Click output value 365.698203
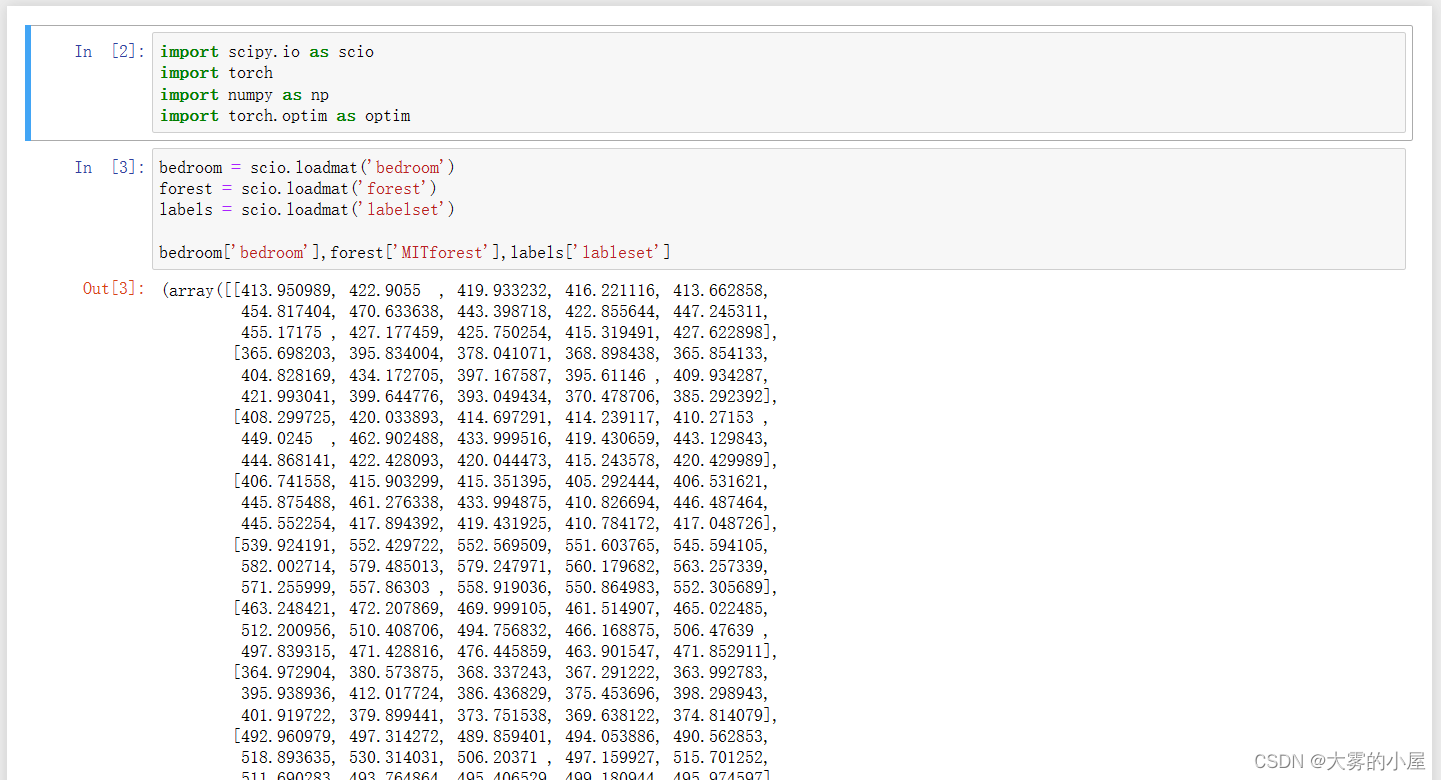 point(285,354)
